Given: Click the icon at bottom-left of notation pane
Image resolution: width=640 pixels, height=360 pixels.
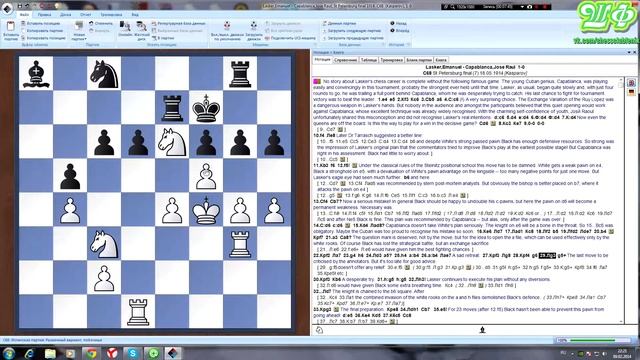Looking at the screenshot, I should pos(320,330).
